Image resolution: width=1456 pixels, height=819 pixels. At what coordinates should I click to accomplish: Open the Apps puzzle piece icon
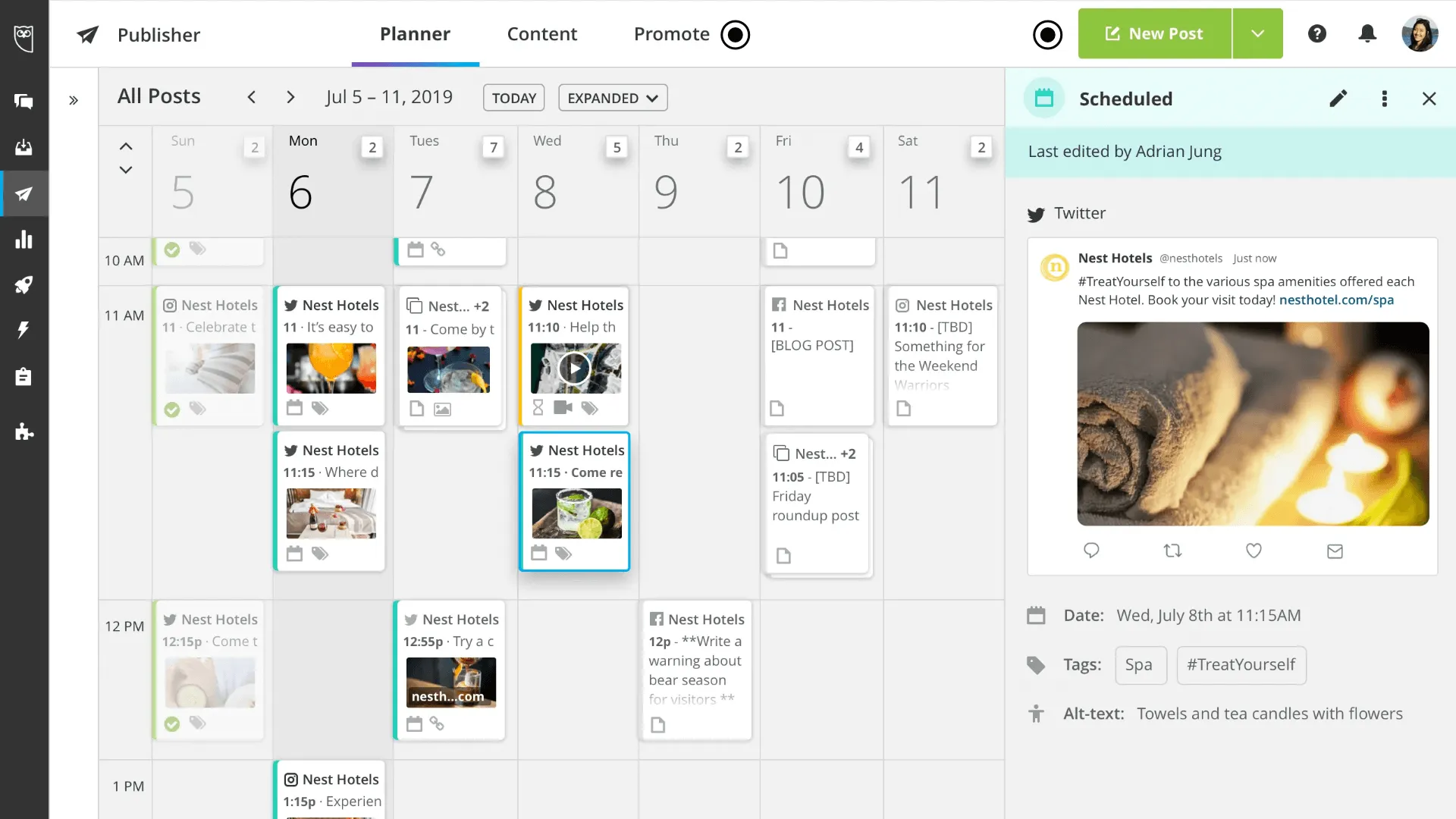click(x=24, y=432)
